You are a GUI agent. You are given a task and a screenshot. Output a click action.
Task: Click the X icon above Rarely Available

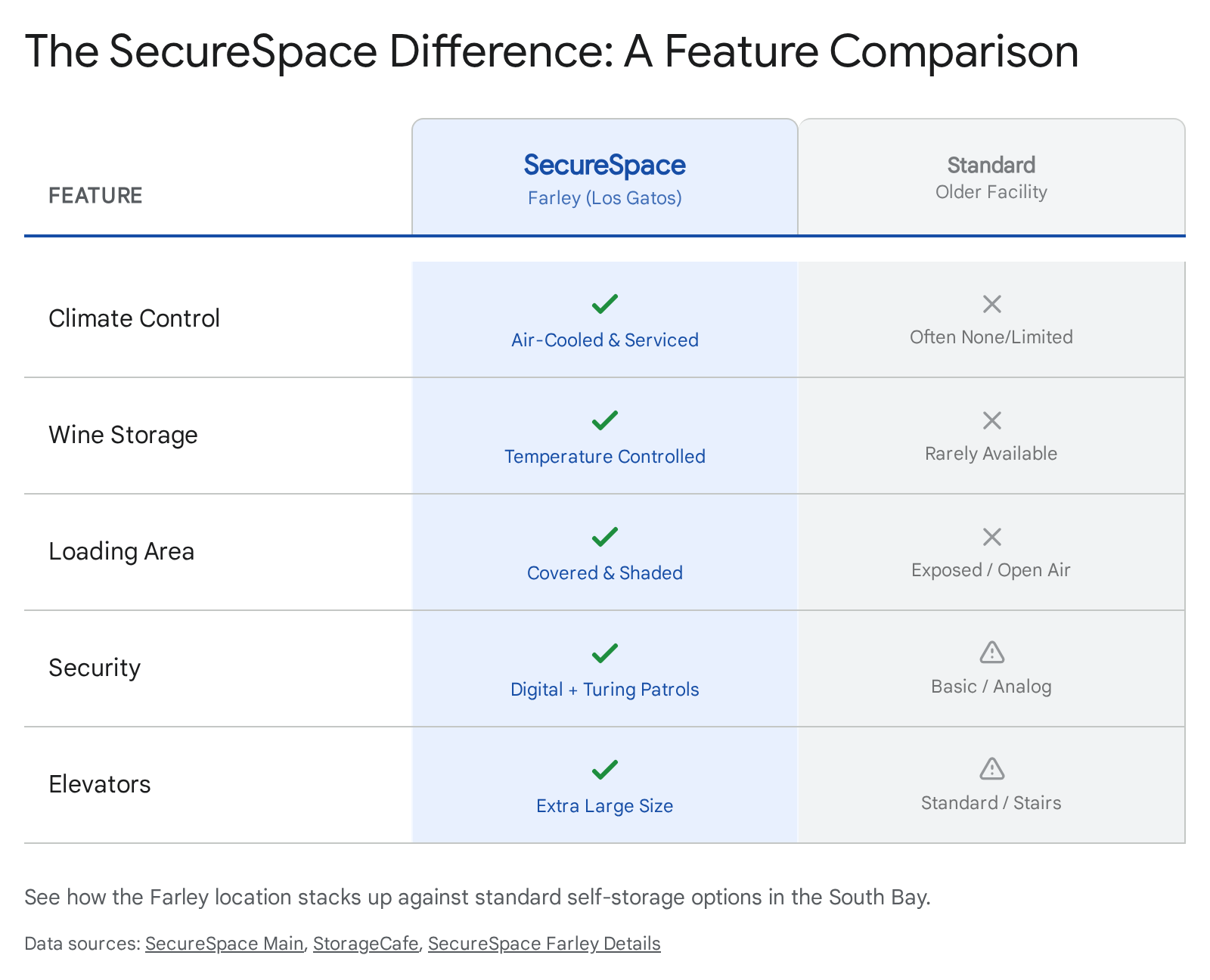point(991,420)
